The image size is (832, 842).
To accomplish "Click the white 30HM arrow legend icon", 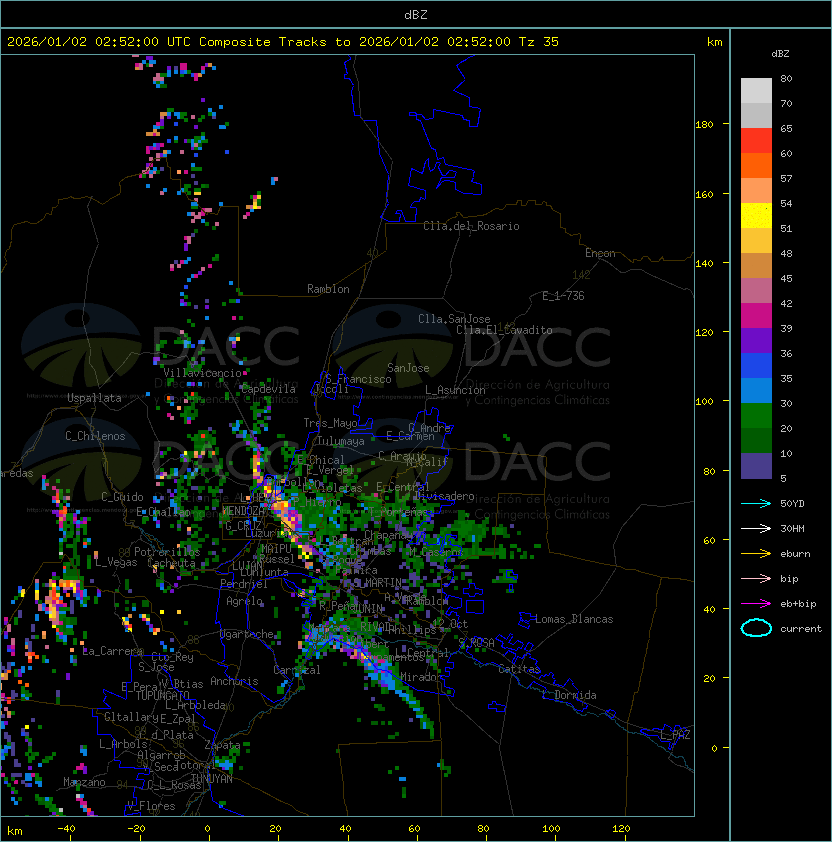I will coord(756,529).
